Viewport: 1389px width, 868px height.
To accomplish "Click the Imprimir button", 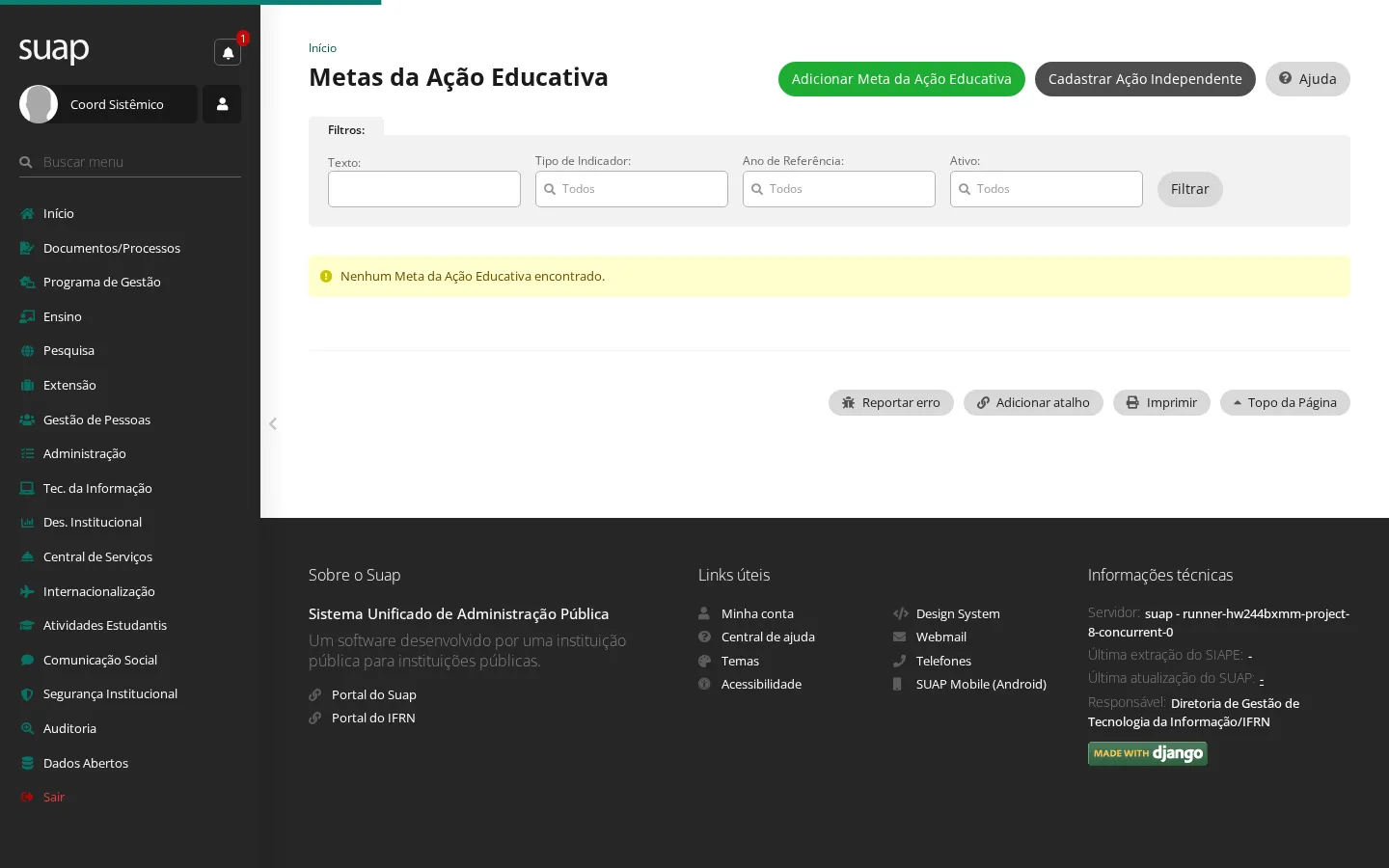I will pos(1161,402).
